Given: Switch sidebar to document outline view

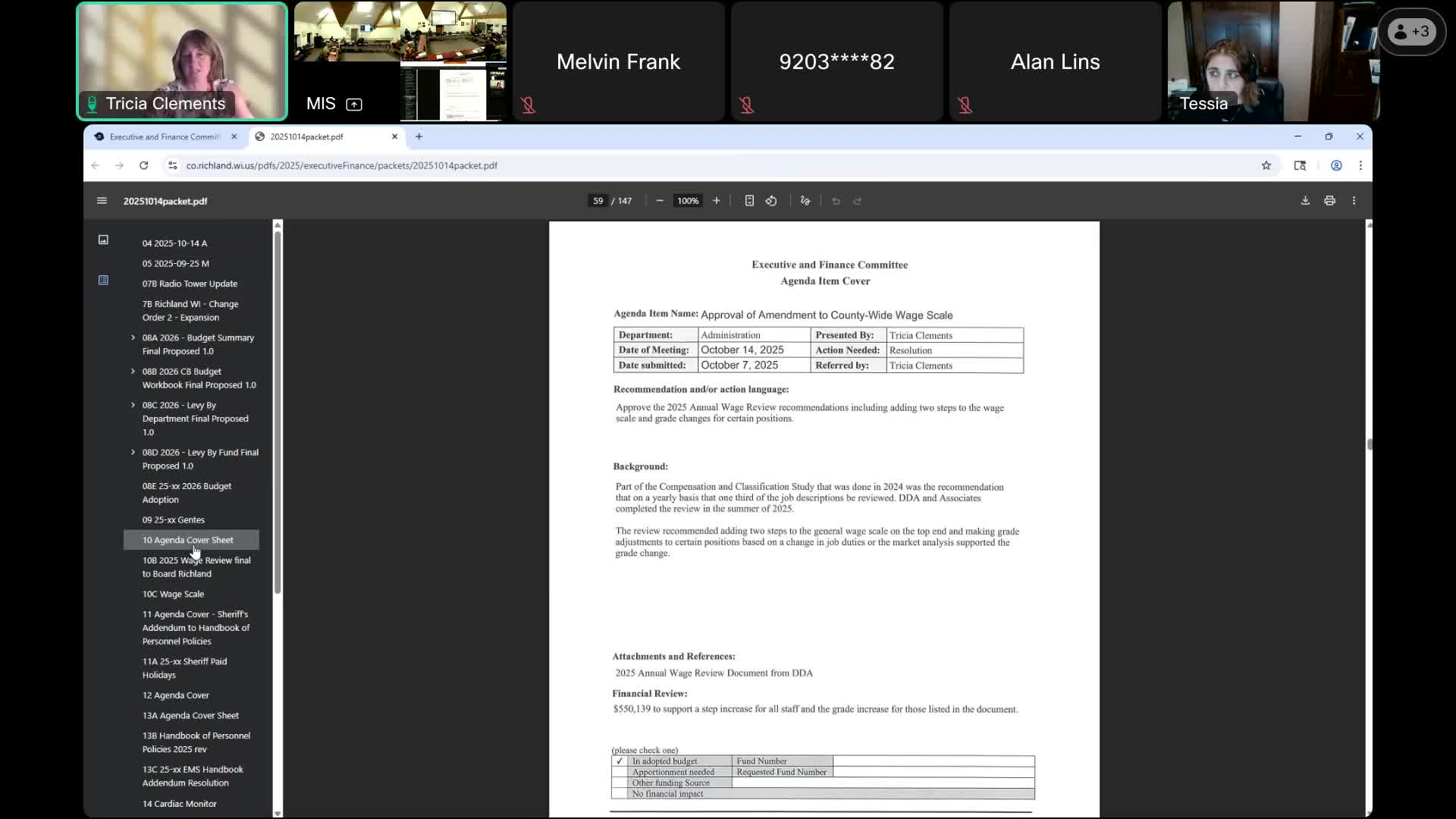Looking at the screenshot, I should tap(103, 281).
